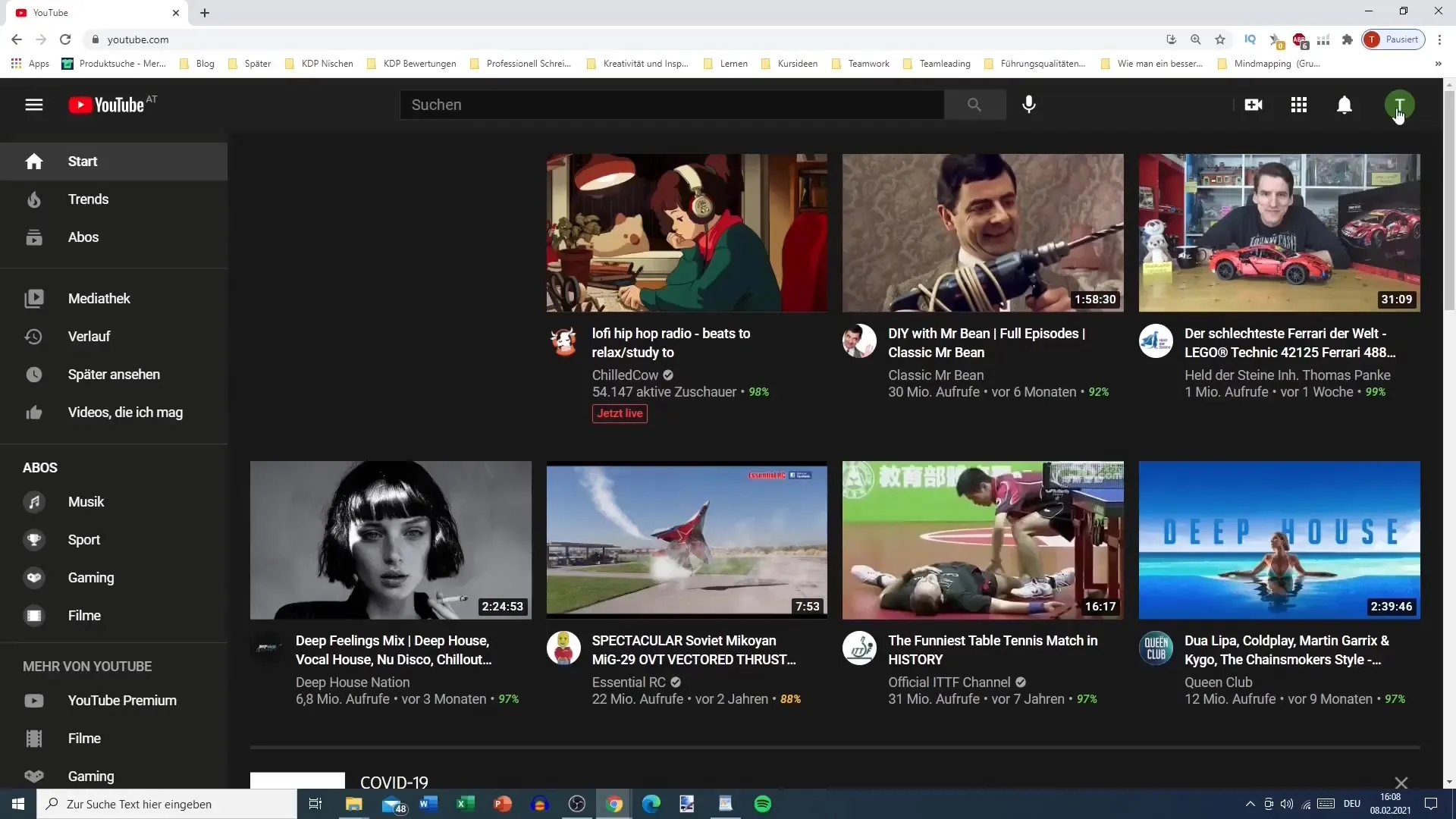Open Filme under ABOS
This screenshot has height=819, width=1456.
click(114, 616)
